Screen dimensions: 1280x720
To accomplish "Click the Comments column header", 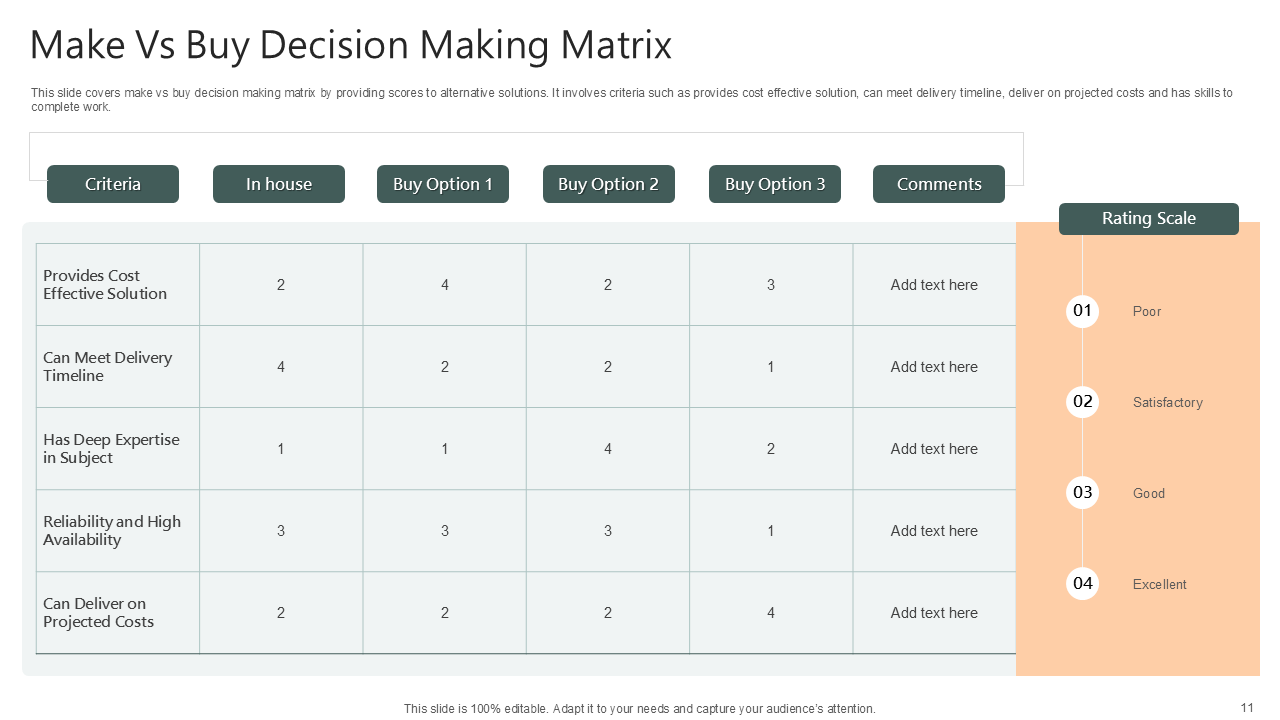I will point(939,184).
